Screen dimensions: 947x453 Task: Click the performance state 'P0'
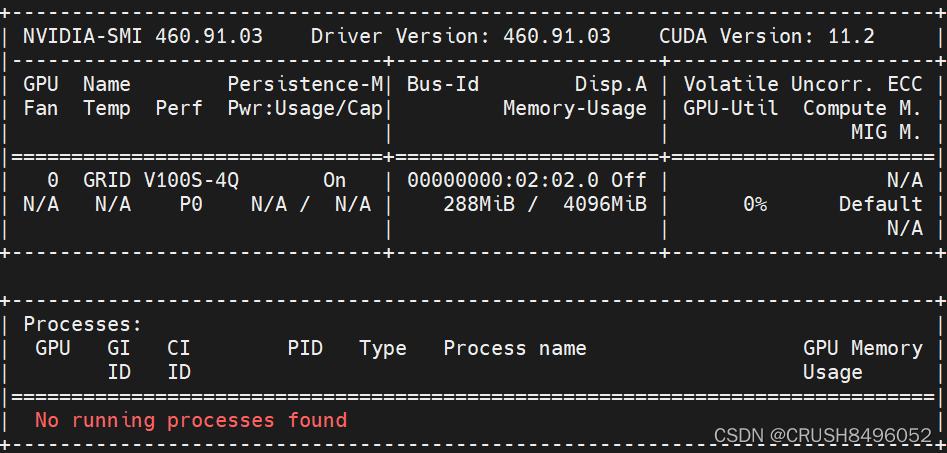coord(191,204)
